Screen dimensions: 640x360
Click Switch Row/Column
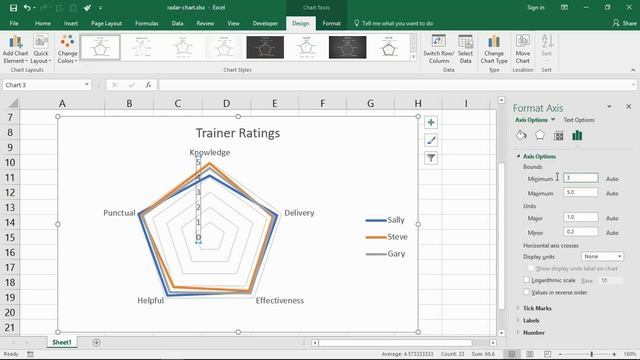click(439, 49)
